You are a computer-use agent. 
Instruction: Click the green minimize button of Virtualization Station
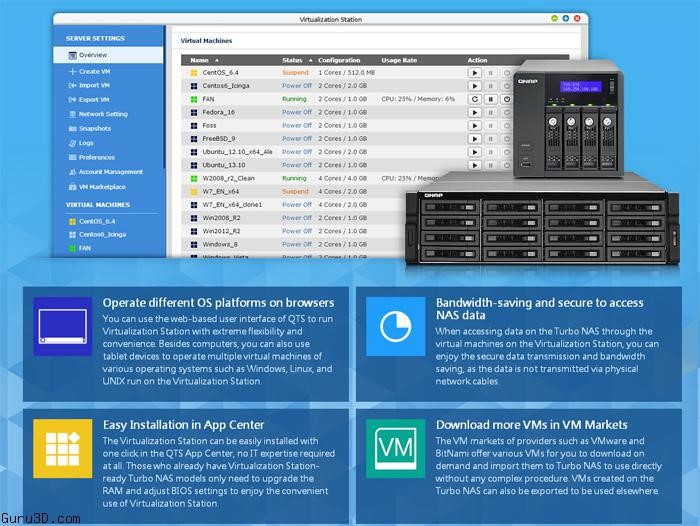point(554,18)
